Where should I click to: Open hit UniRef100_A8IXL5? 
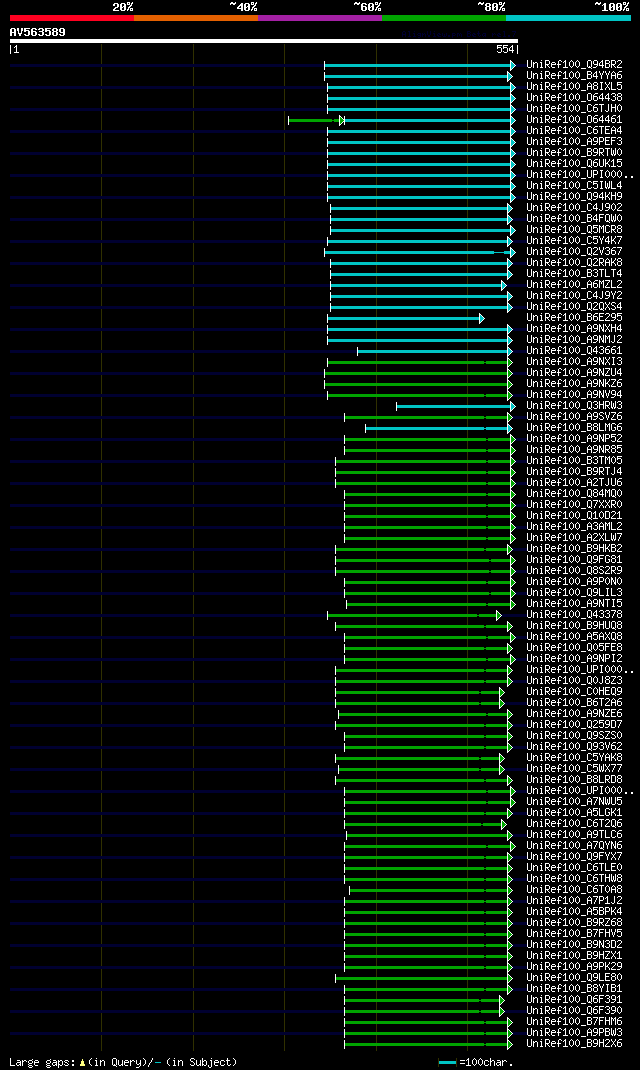(574, 87)
